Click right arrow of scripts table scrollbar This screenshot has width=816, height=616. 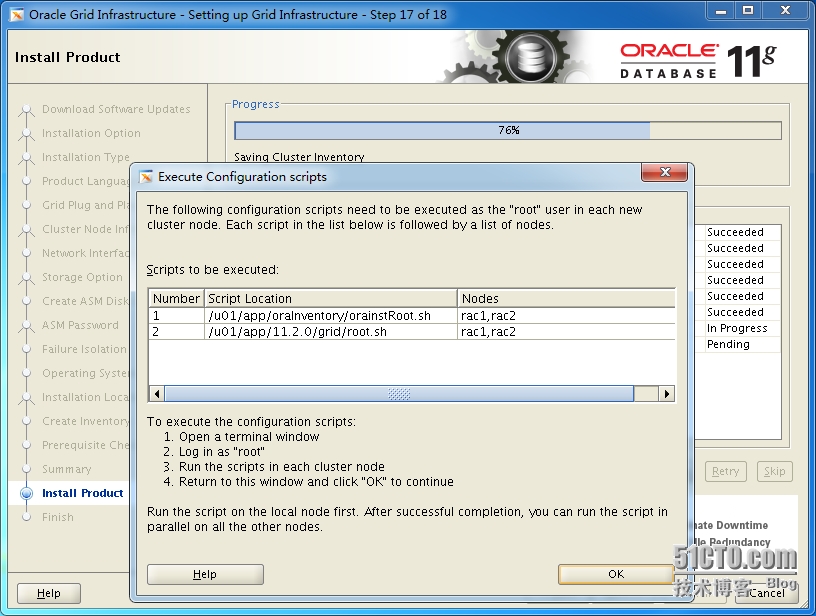[x=667, y=394]
